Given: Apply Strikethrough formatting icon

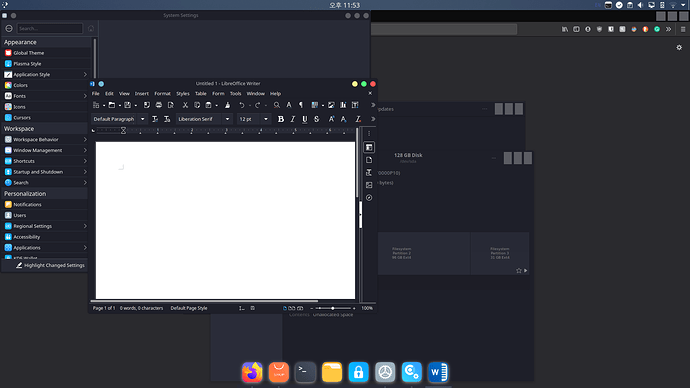Looking at the screenshot, I should pos(316,119).
